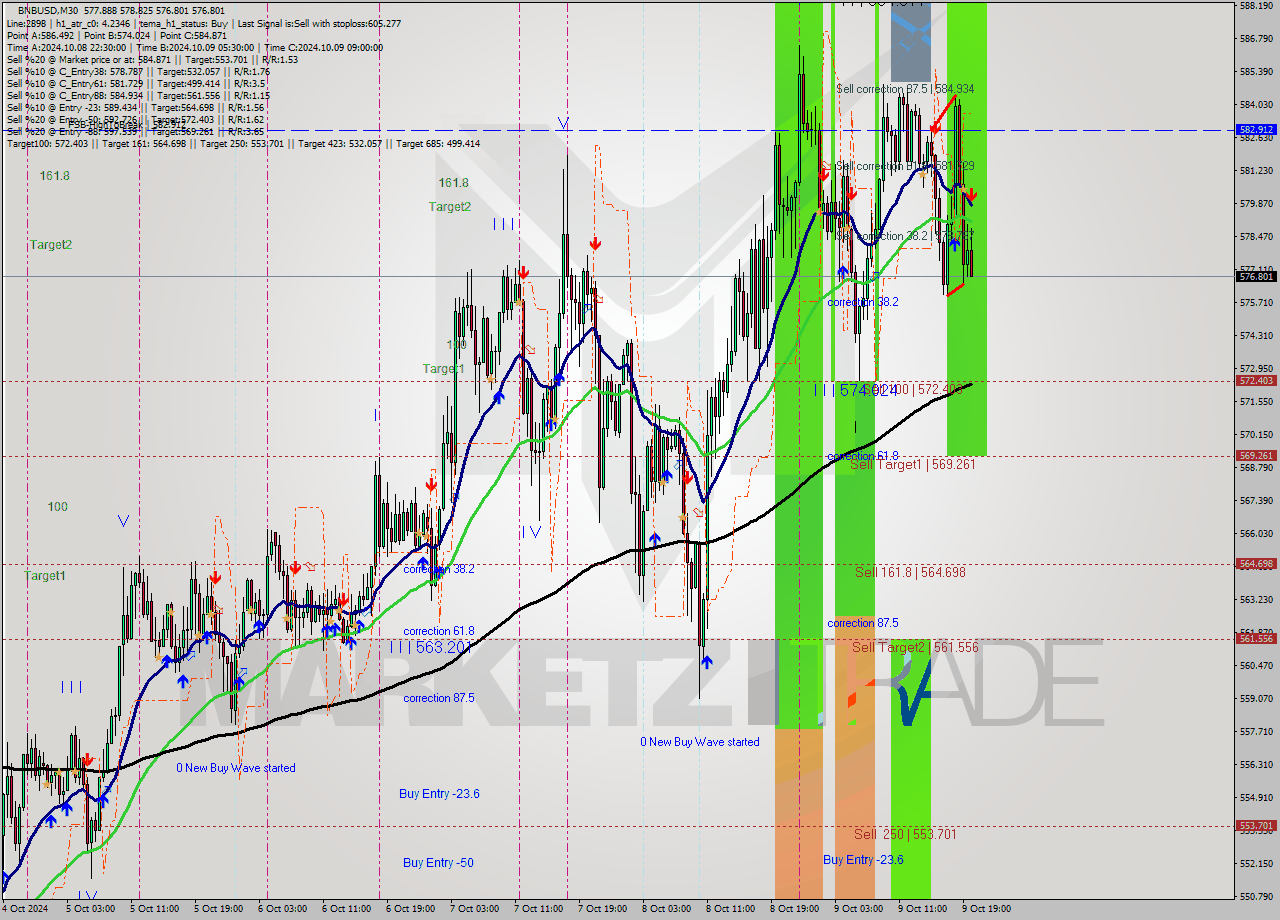Click the 588.190 price scale value

click(1256, 6)
